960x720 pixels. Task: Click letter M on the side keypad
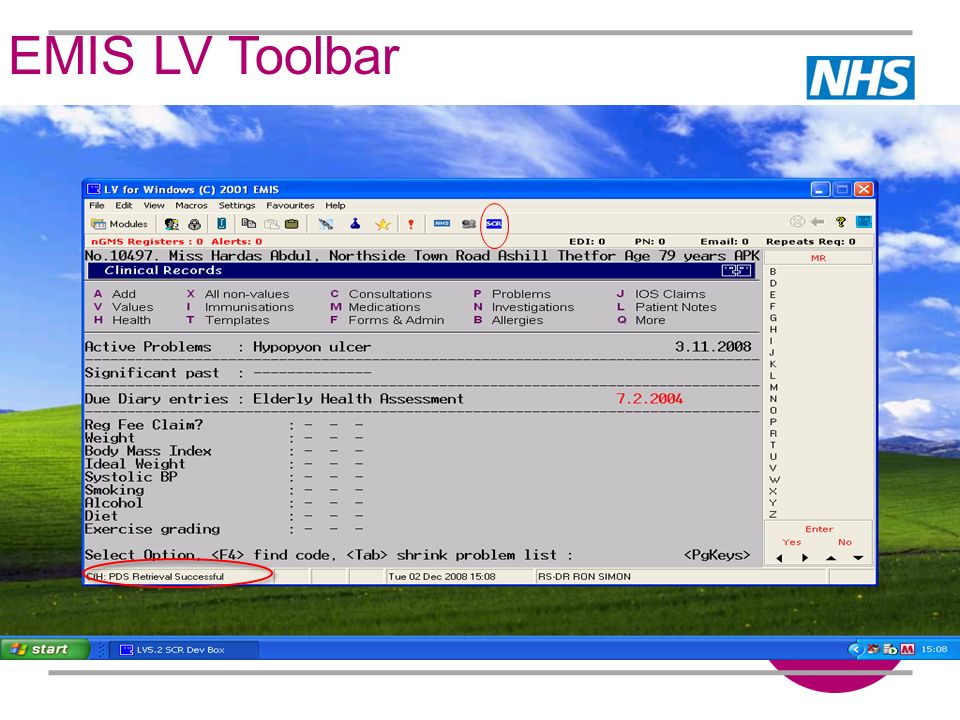[773, 388]
